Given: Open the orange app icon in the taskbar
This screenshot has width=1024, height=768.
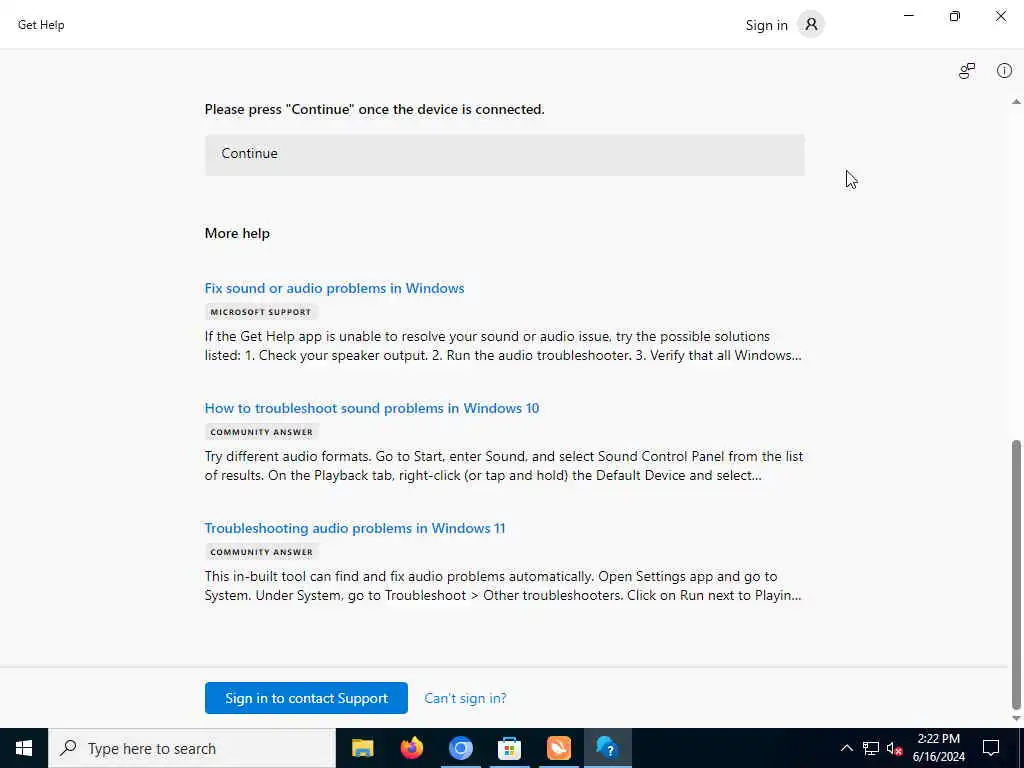Looking at the screenshot, I should pos(558,748).
